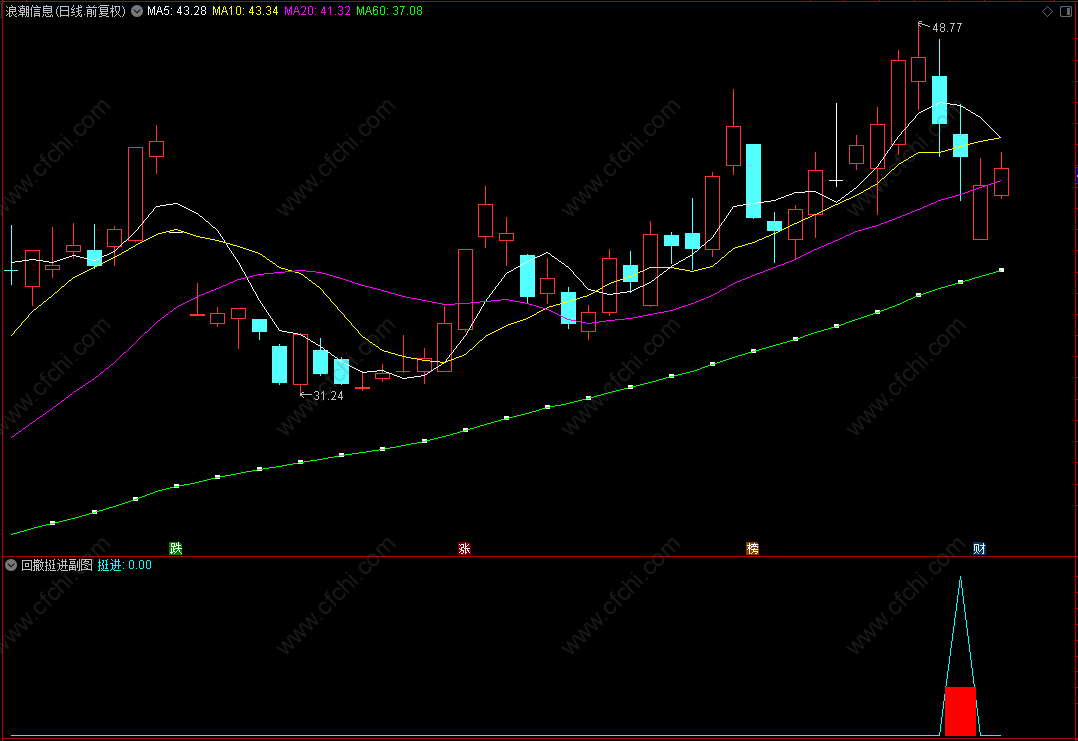This screenshot has width=1078, height=741.
Task: Expand the 回撤挺进副图 sub-chart dropdown arrow
Action: click(x=11, y=565)
